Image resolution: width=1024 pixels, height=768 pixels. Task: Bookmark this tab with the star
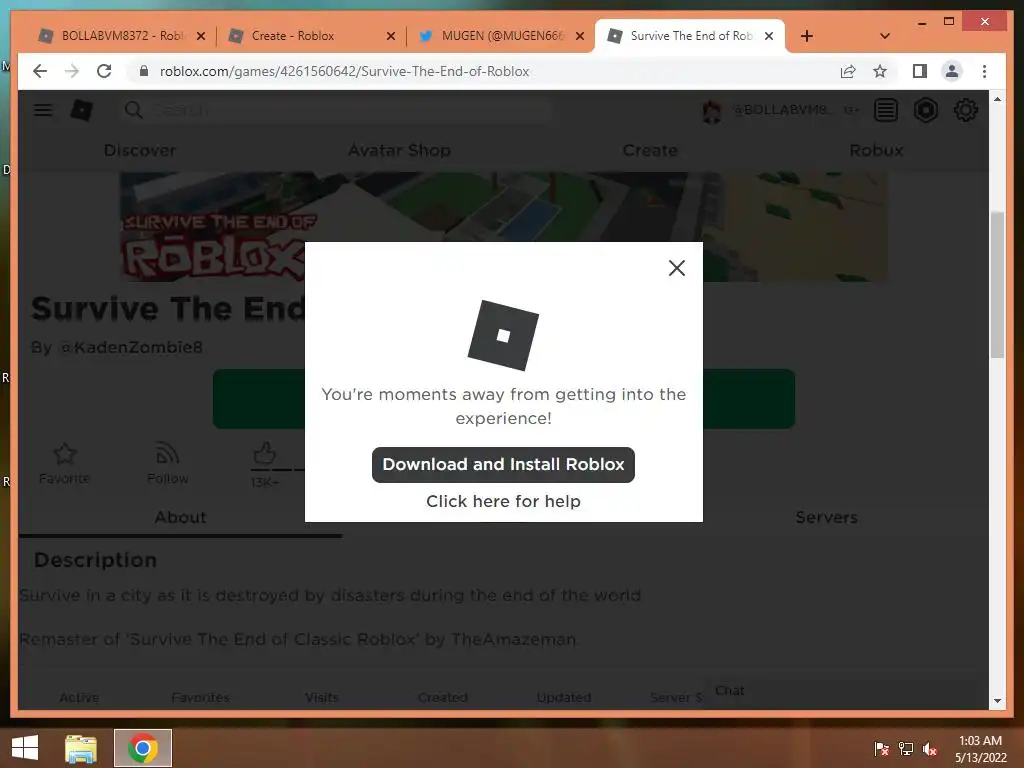[880, 71]
